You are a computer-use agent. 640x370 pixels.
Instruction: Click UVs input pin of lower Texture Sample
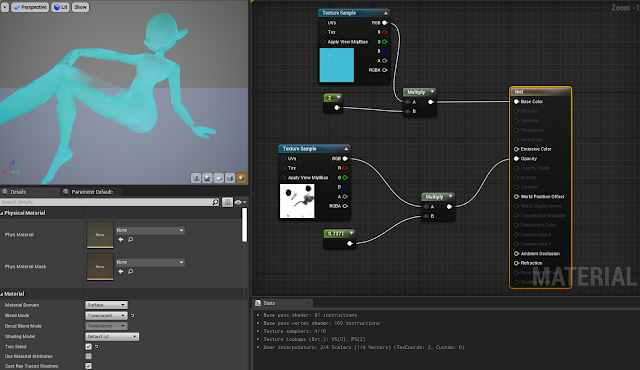(x=283, y=159)
